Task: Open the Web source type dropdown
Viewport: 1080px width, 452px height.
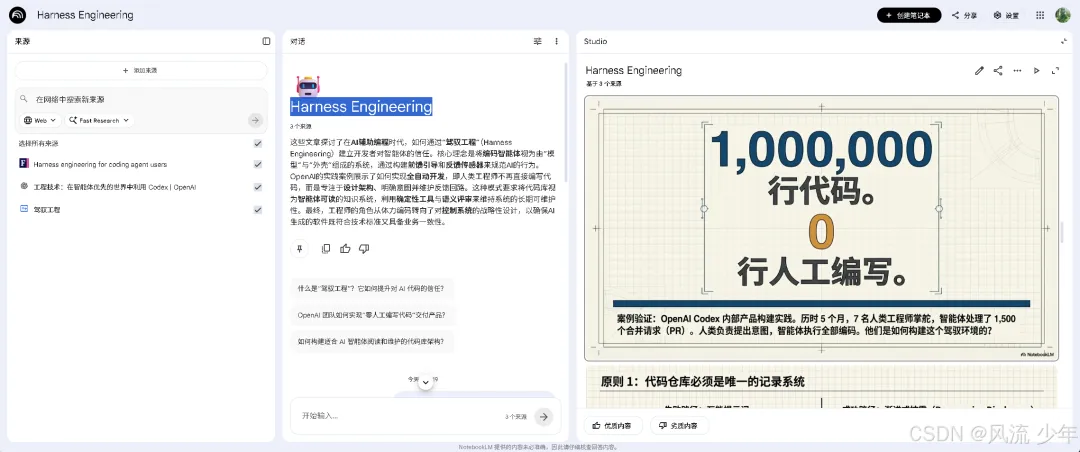Action: [40, 121]
